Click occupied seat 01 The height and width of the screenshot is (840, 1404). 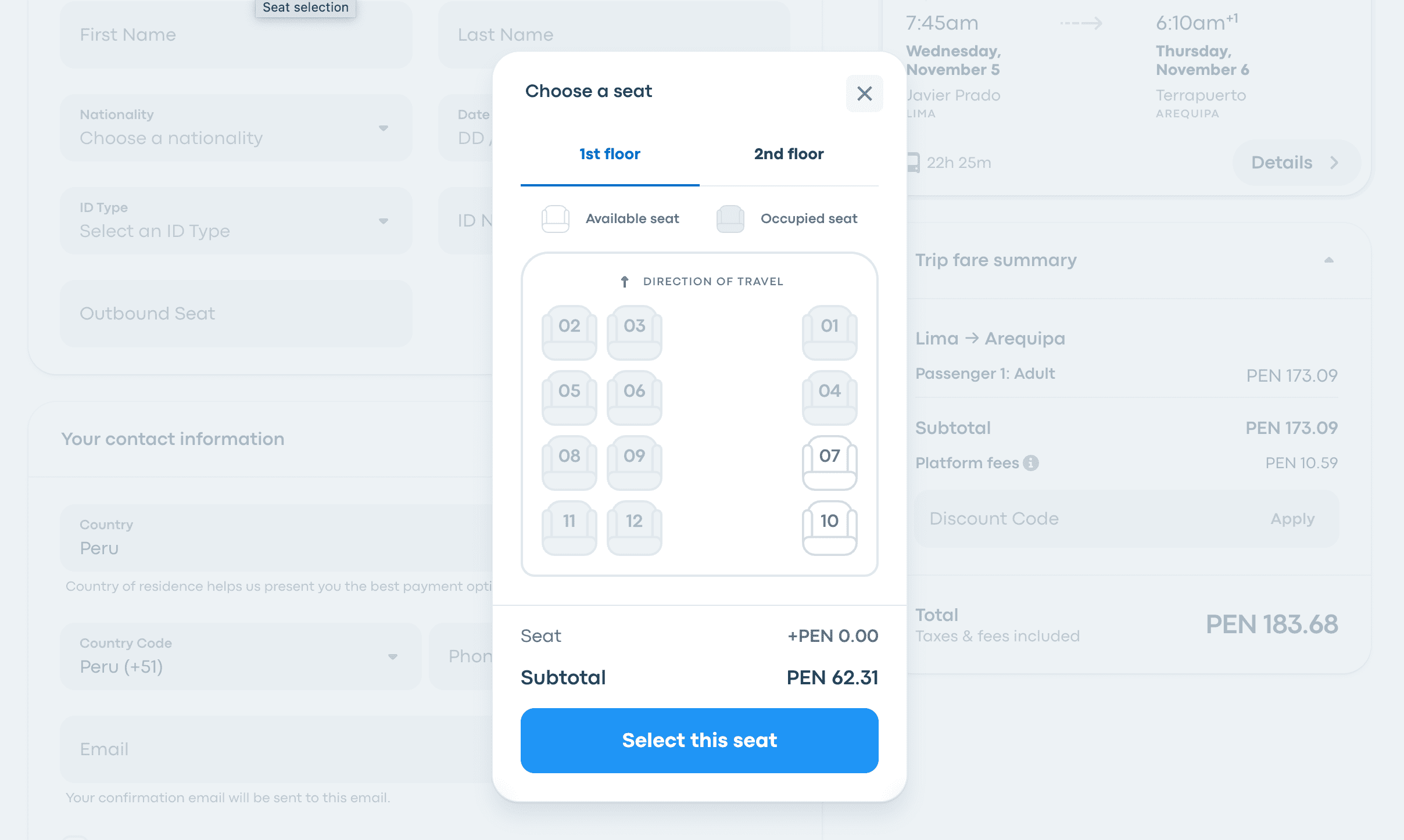pyautogui.click(x=829, y=332)
